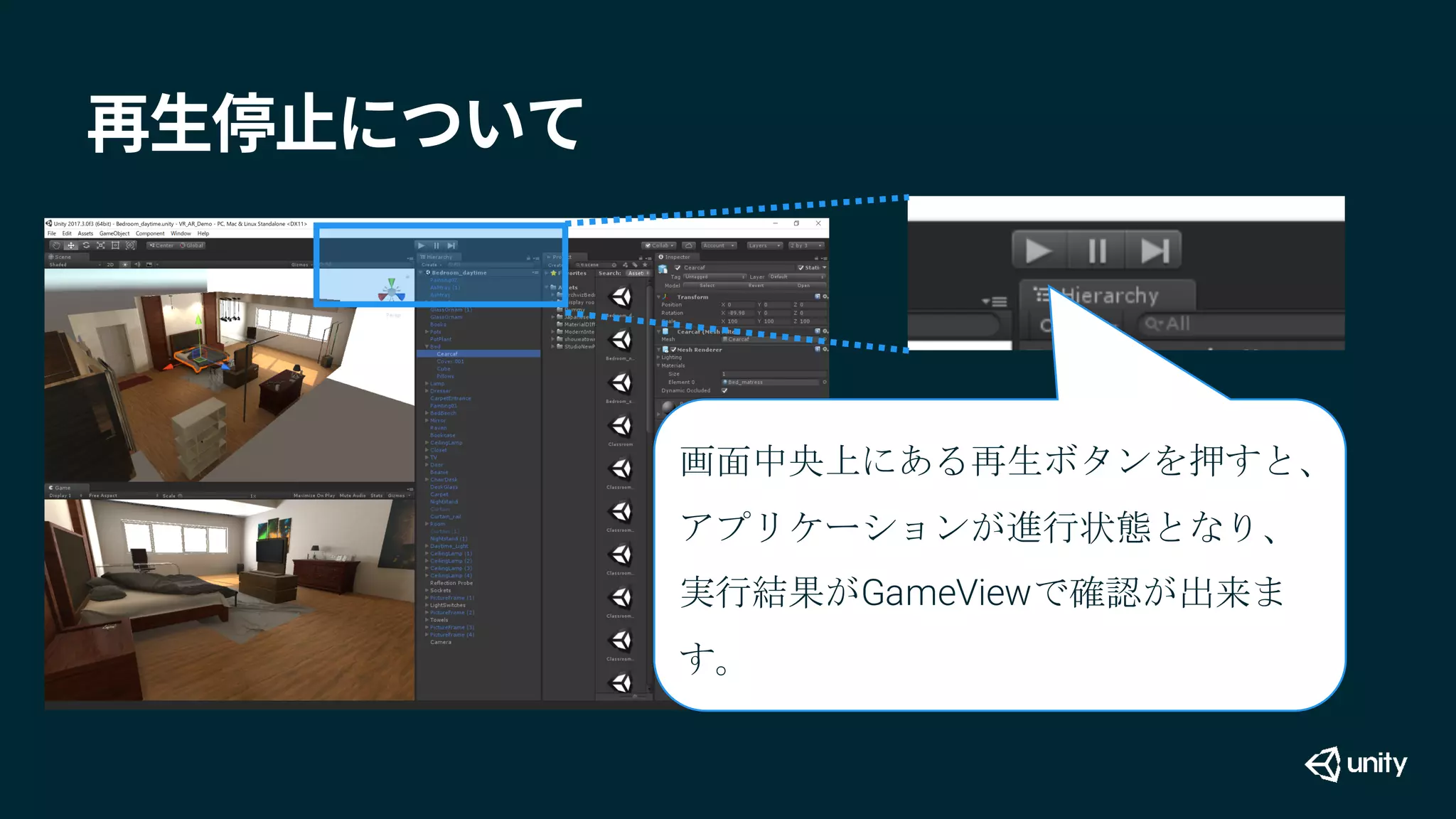Open the Layers dropdown

[x=764, y=245]
